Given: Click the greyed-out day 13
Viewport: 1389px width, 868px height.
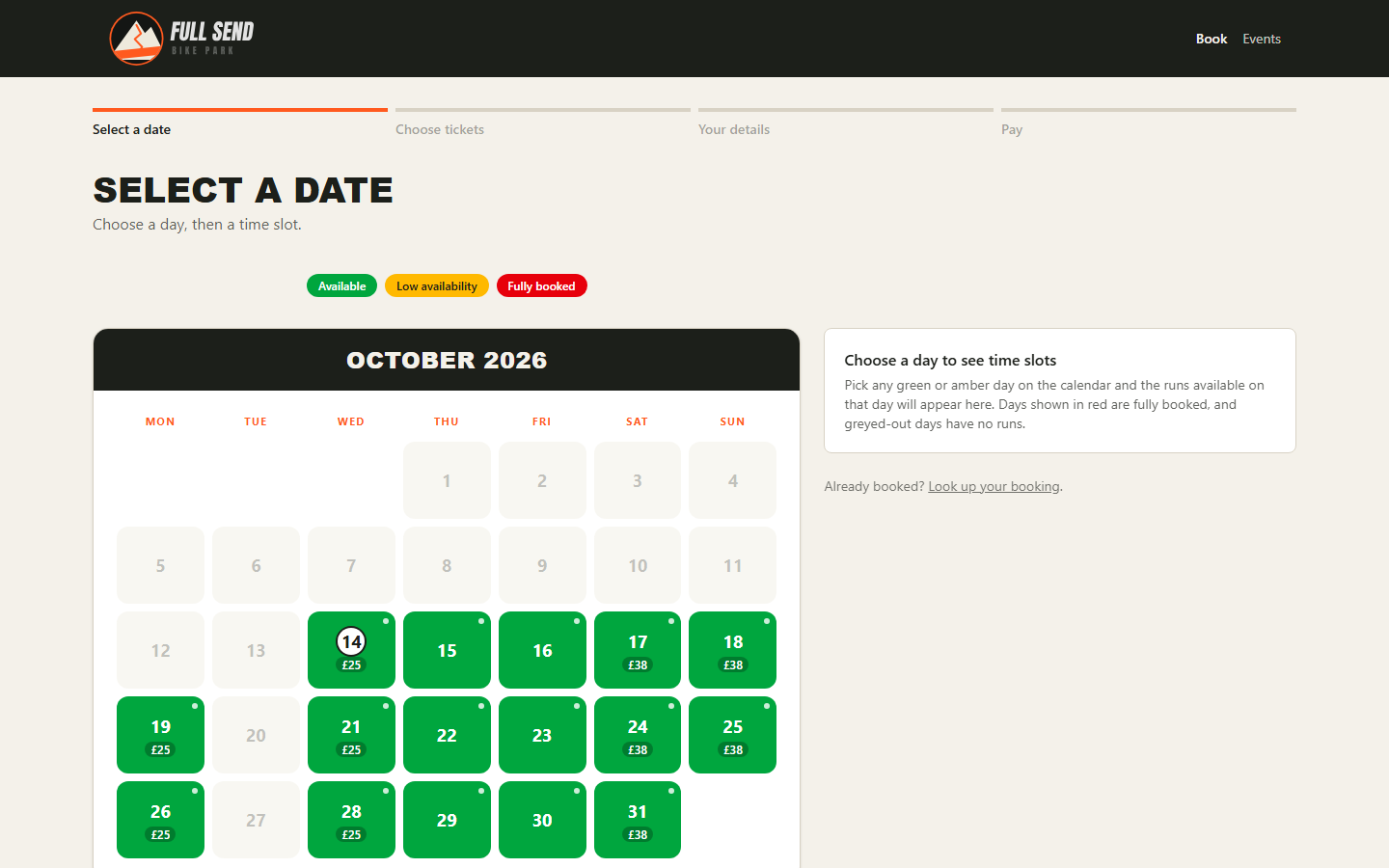Looking at the screenshot, I should pyautogui.click(x=256, y=650).
